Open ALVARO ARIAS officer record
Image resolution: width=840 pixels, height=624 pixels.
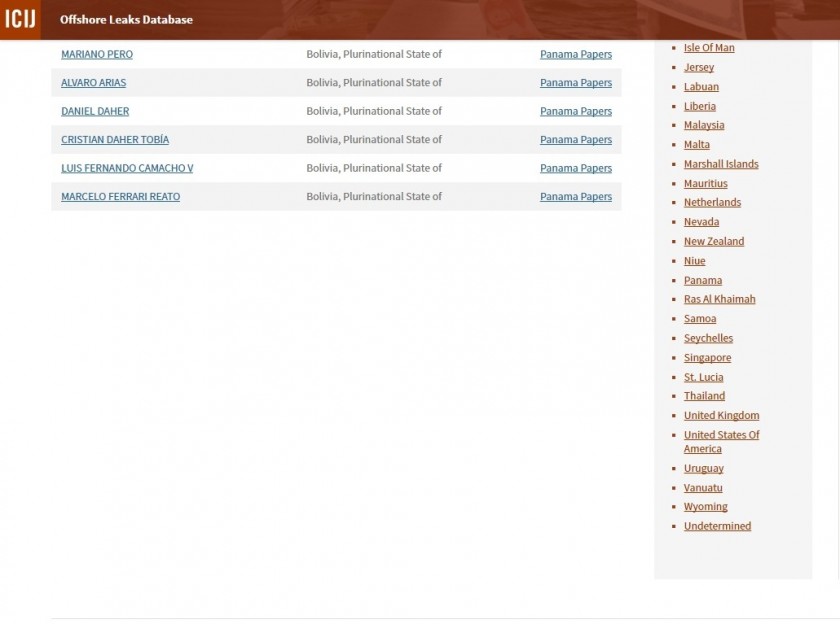[x=94, y=82]
